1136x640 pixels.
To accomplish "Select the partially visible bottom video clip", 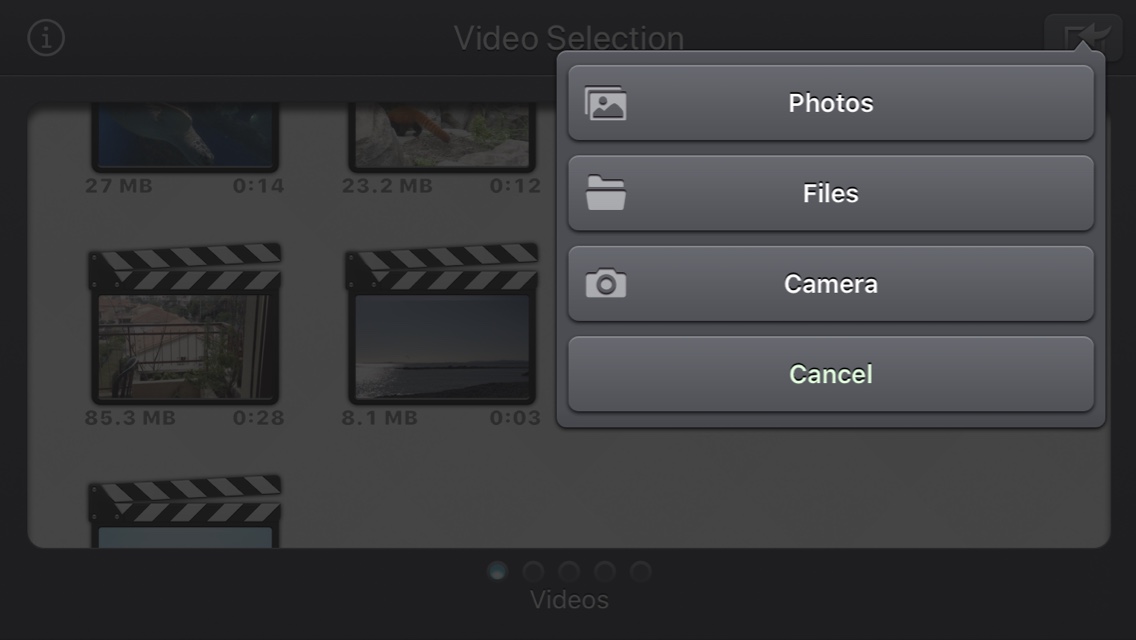I will 185,511.
